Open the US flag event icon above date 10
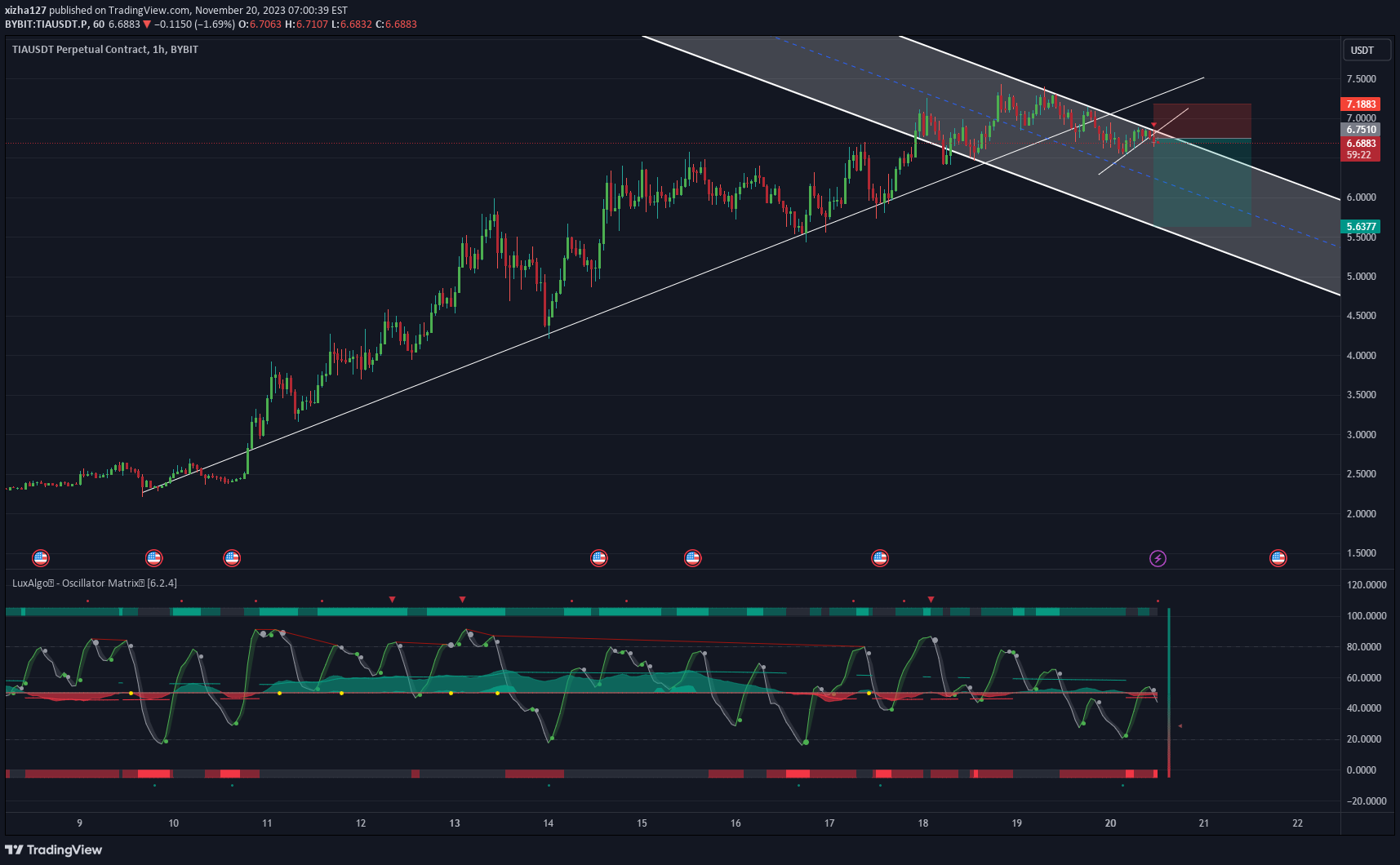 (153, 558)
